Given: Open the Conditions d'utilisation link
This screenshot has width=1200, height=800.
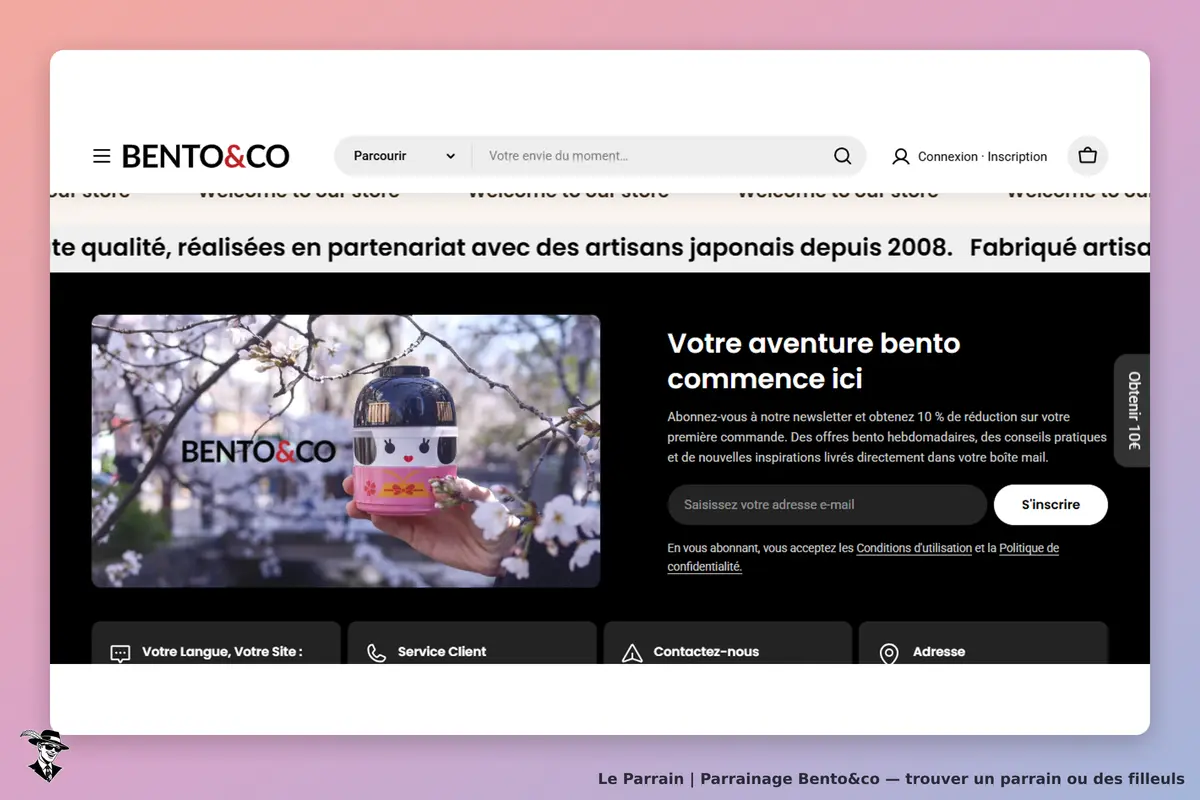Looking at the screenshot, I should pyautogui.click(x=914, y=548).
